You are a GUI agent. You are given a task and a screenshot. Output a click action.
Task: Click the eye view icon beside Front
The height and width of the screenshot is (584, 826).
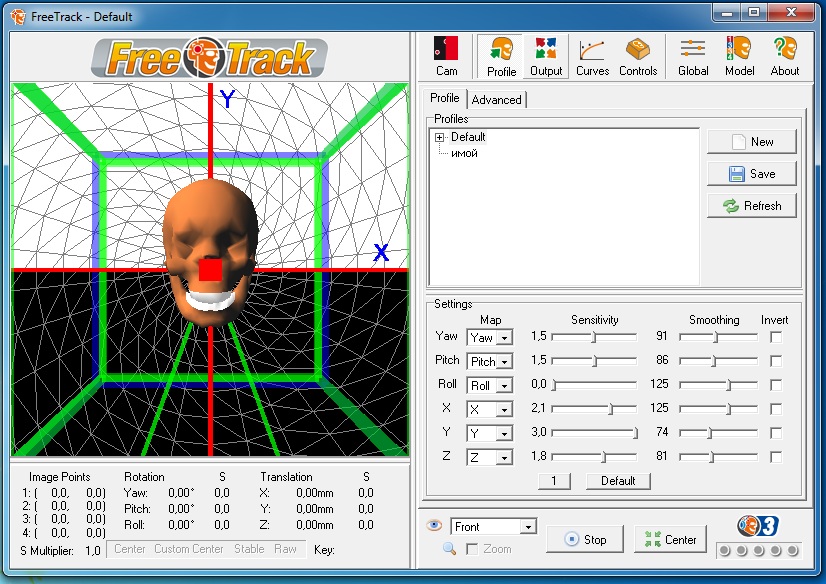pyautogui.click(x=434, y=524)
